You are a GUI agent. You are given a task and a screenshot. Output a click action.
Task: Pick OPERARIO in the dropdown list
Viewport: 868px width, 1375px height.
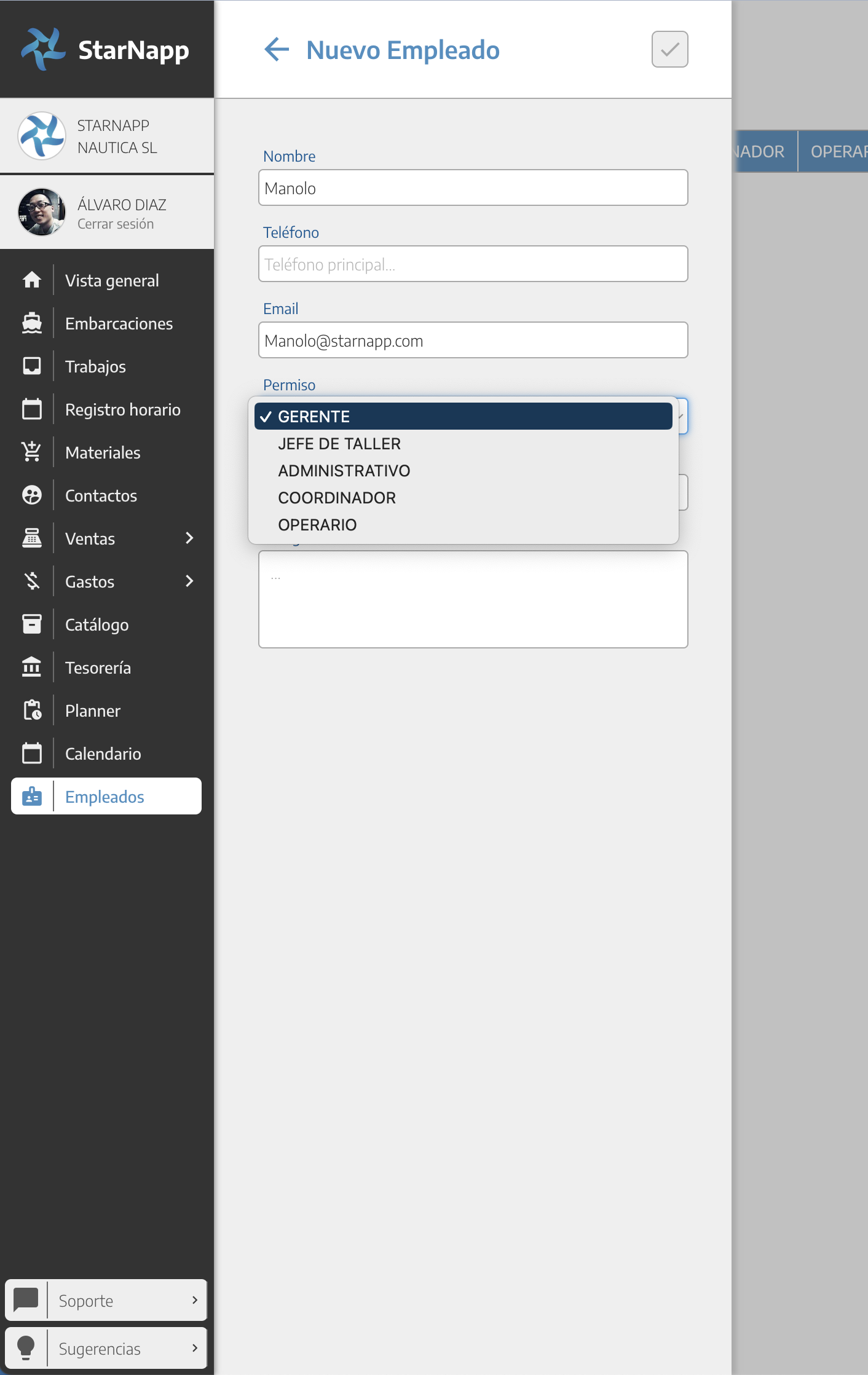point(317,525)
